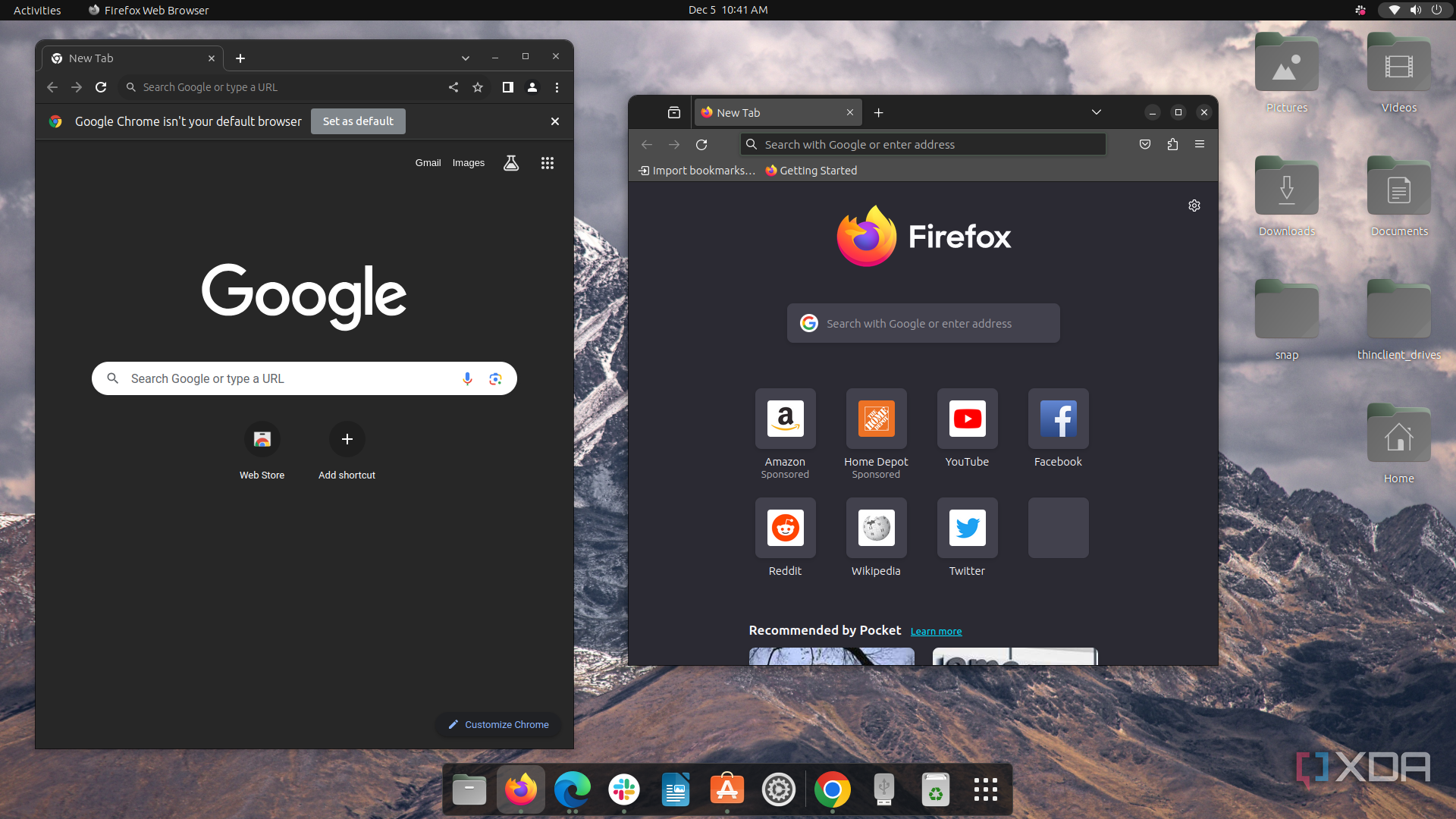Dismiss the default browser notification bar
This screenshot has width=1456, height=819.
[555, 121]
